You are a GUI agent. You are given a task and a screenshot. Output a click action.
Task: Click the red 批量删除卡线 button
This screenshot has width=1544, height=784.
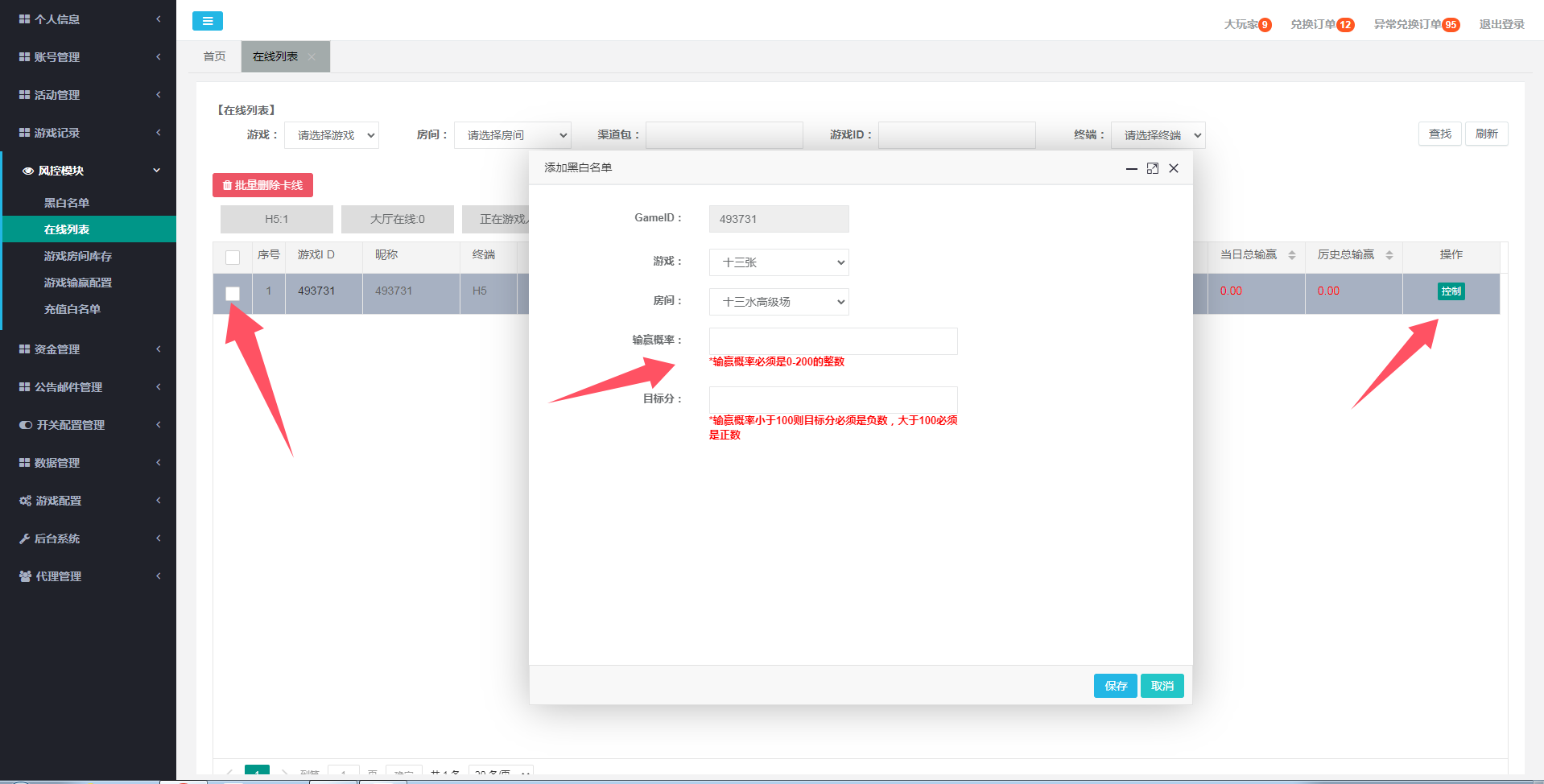pos(262,185)
